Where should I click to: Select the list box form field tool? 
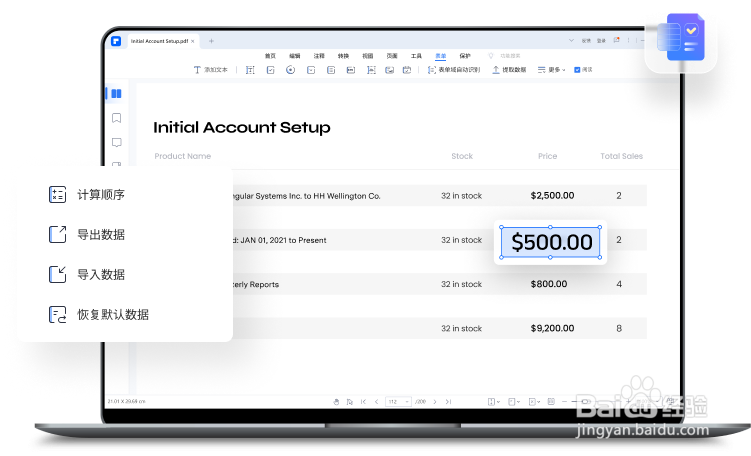pyautogui.click(x=331, y=70)
